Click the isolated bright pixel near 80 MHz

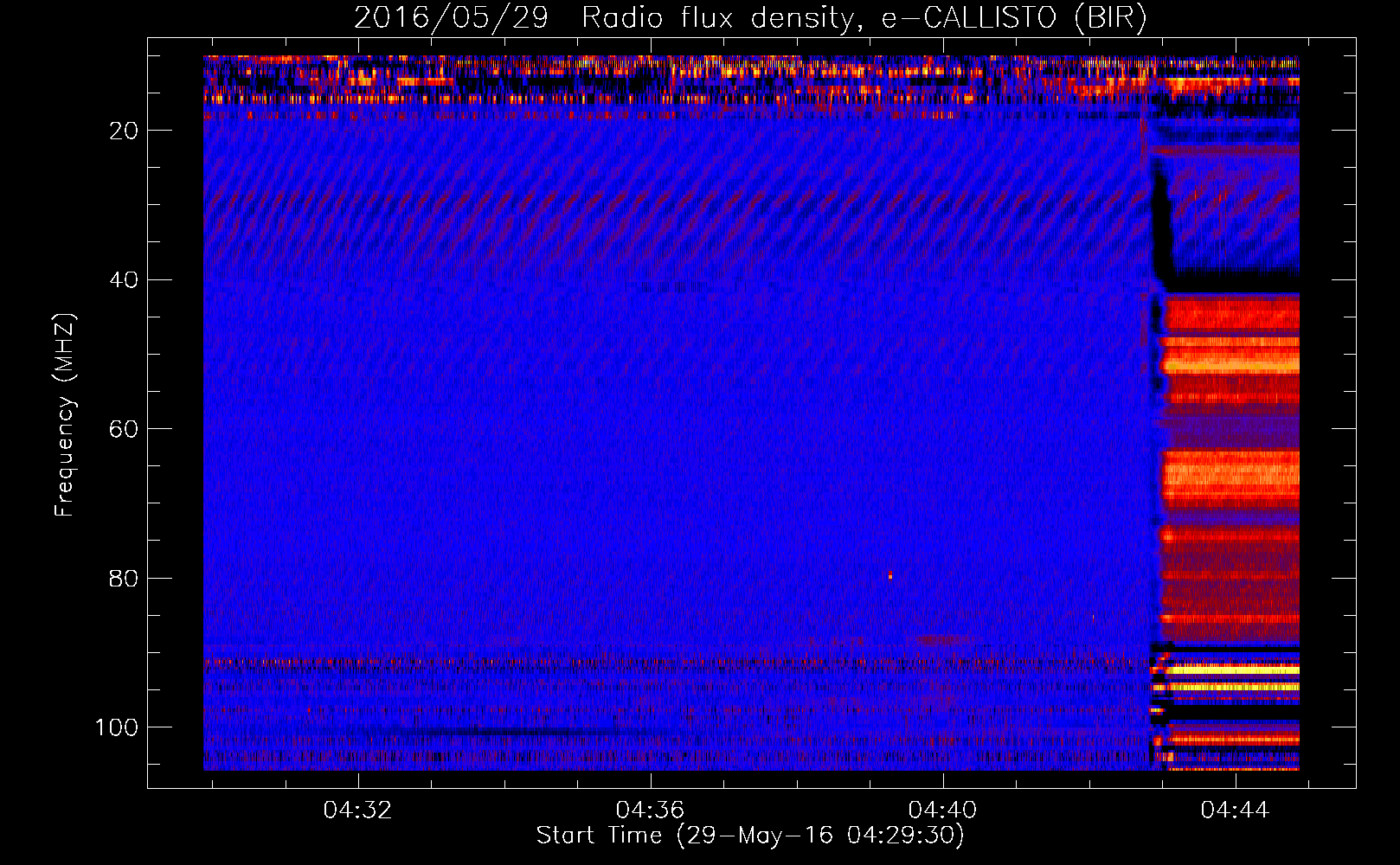coord(889,574)
